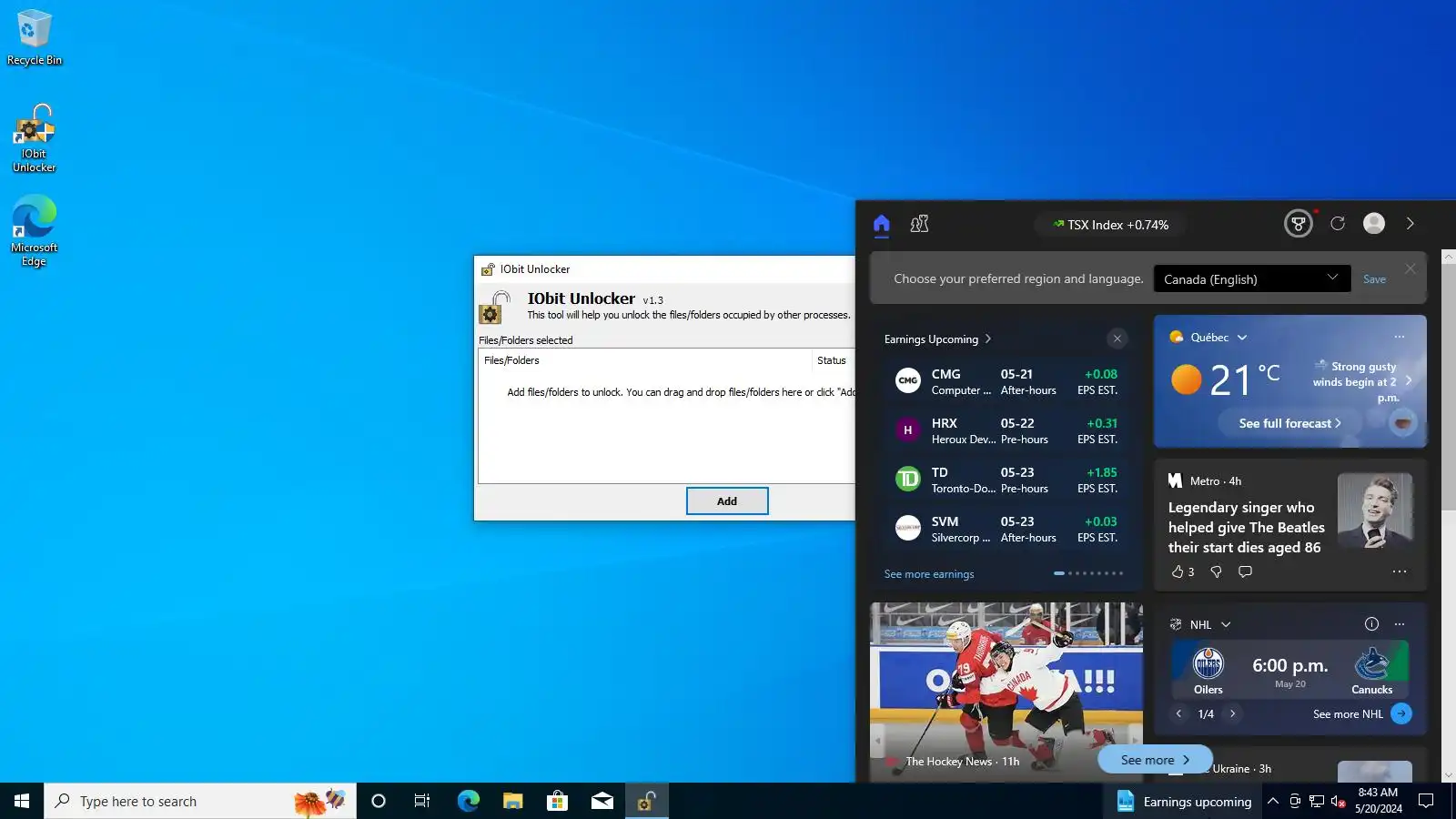Show hidden system tray icons

click(1273, 801)
